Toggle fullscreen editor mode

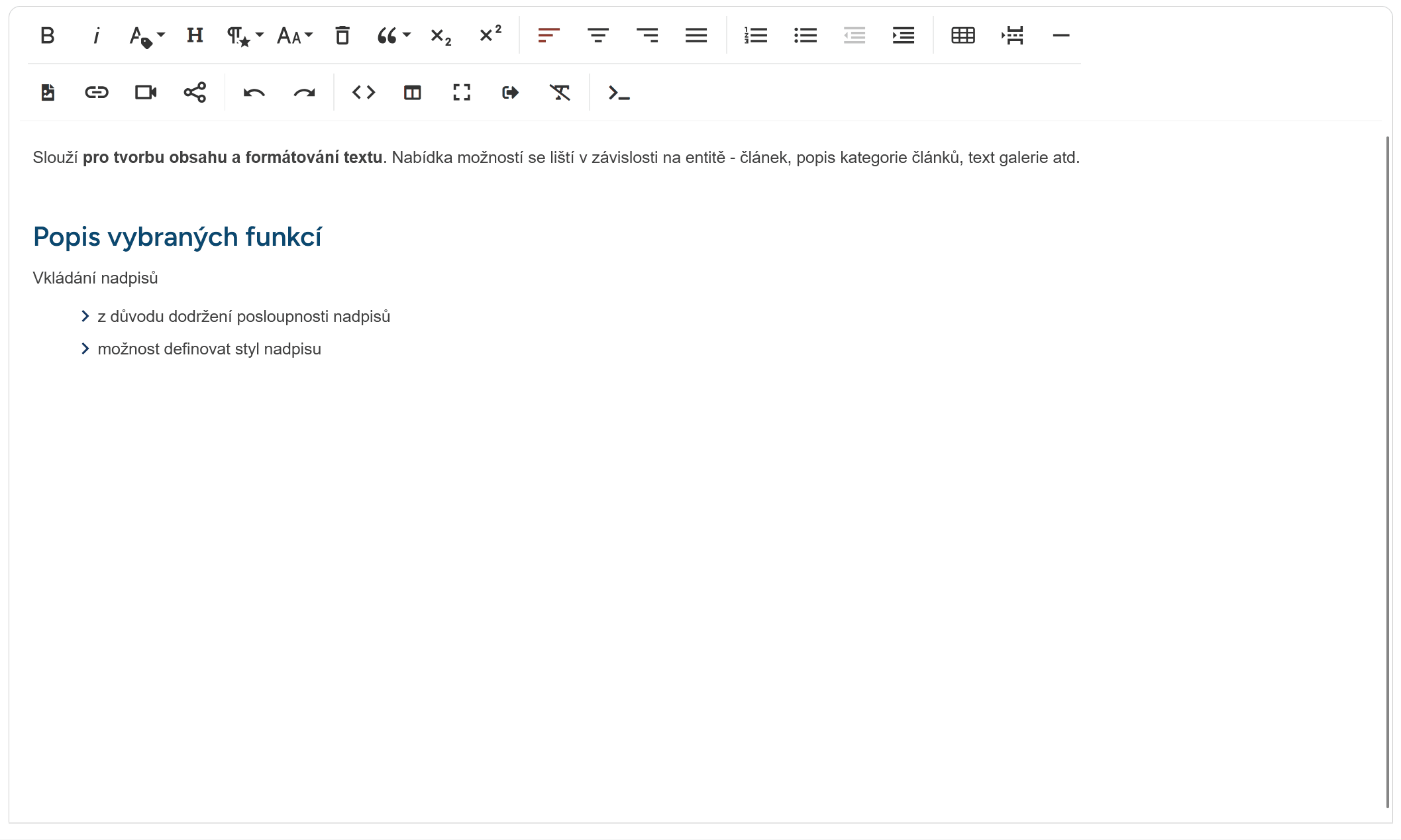pyautogui.click(x=462, y=93)
